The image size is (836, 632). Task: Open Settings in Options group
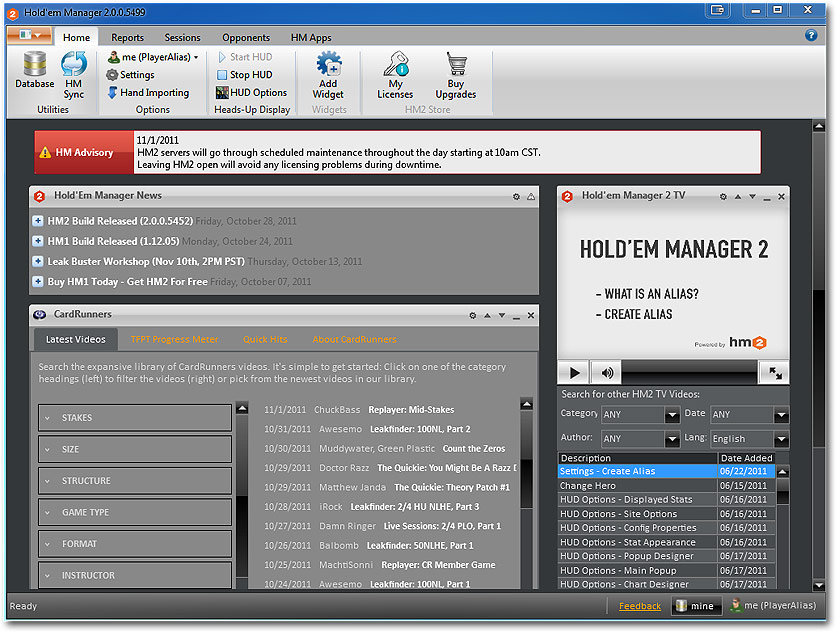tap(131, 75)
